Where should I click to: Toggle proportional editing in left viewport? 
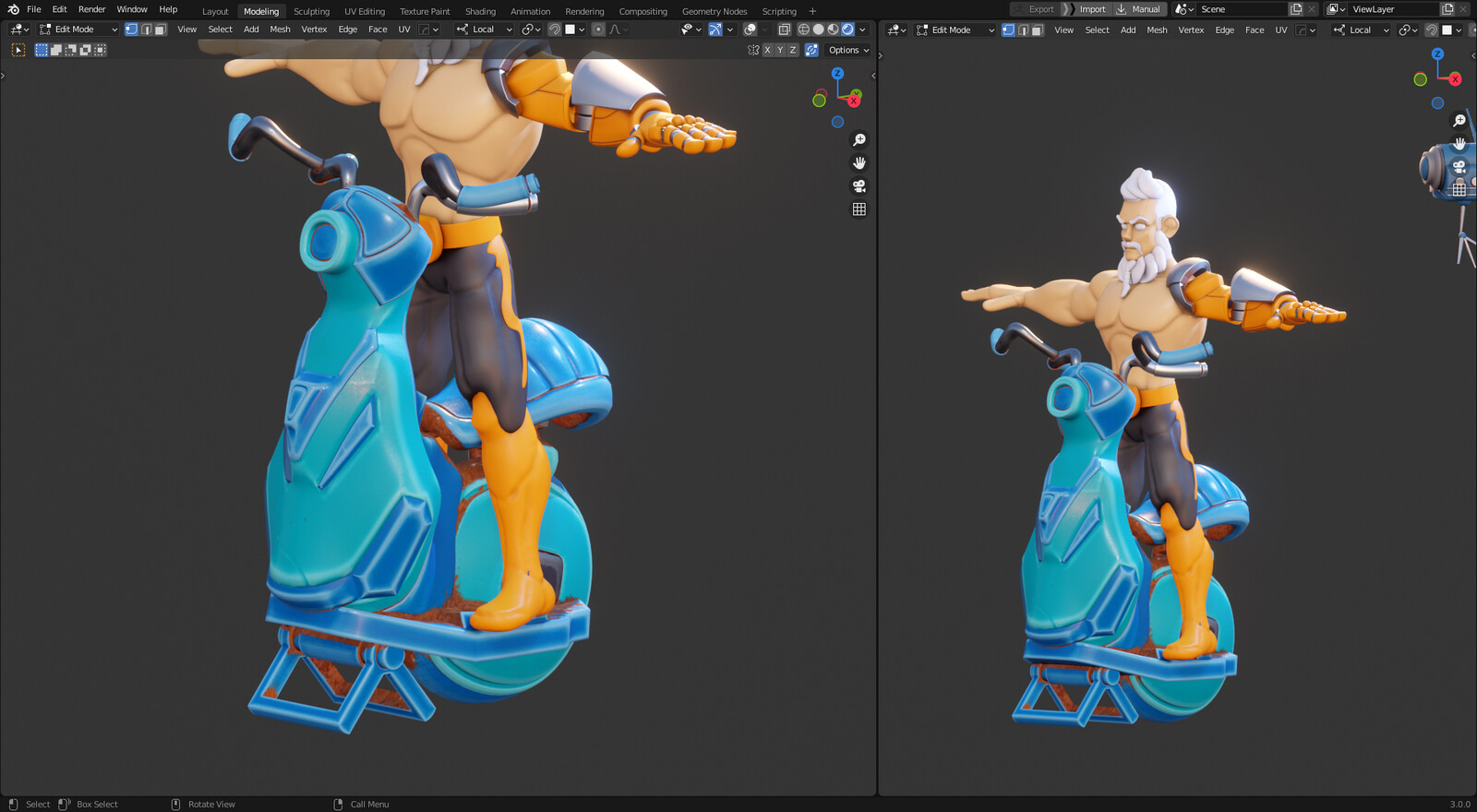tap(598, 30)
